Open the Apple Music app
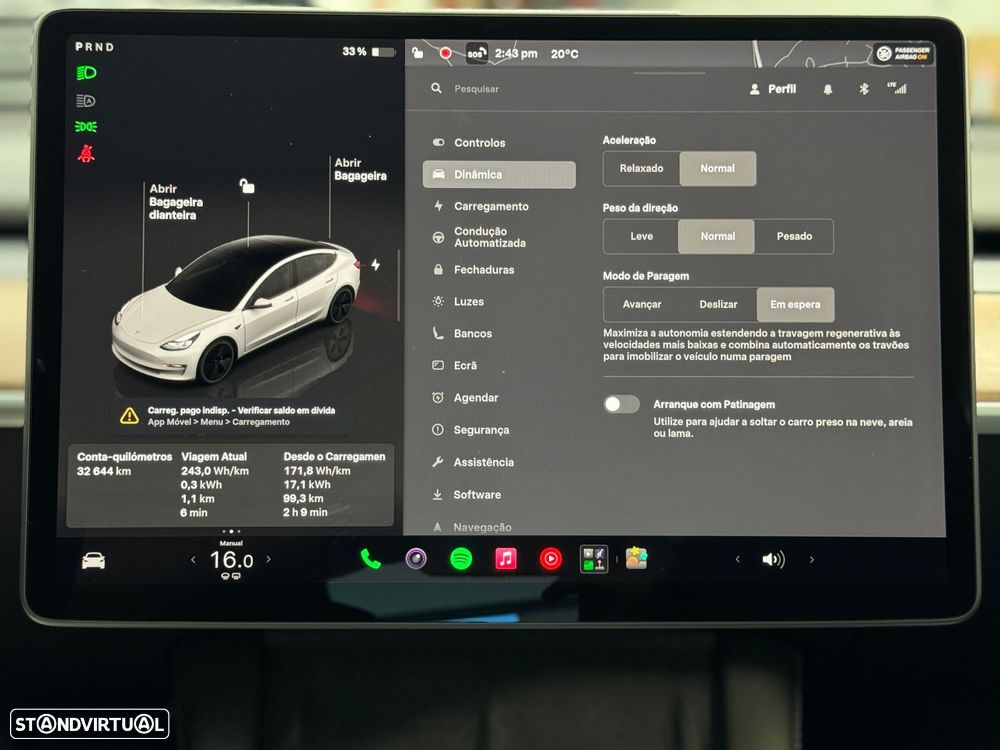 506,559
